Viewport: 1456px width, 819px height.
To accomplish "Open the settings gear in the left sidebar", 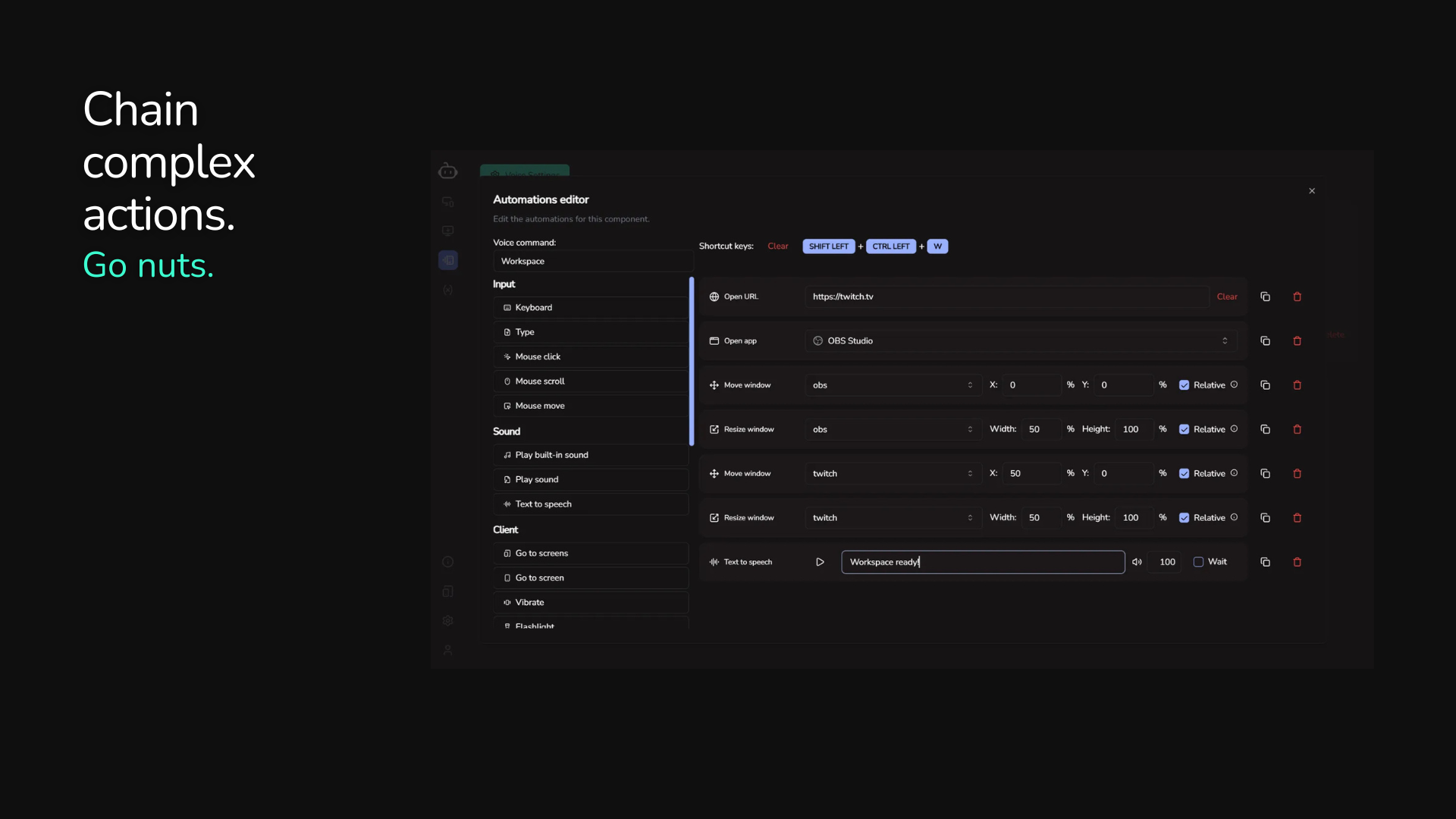I will tap(448, 620).
